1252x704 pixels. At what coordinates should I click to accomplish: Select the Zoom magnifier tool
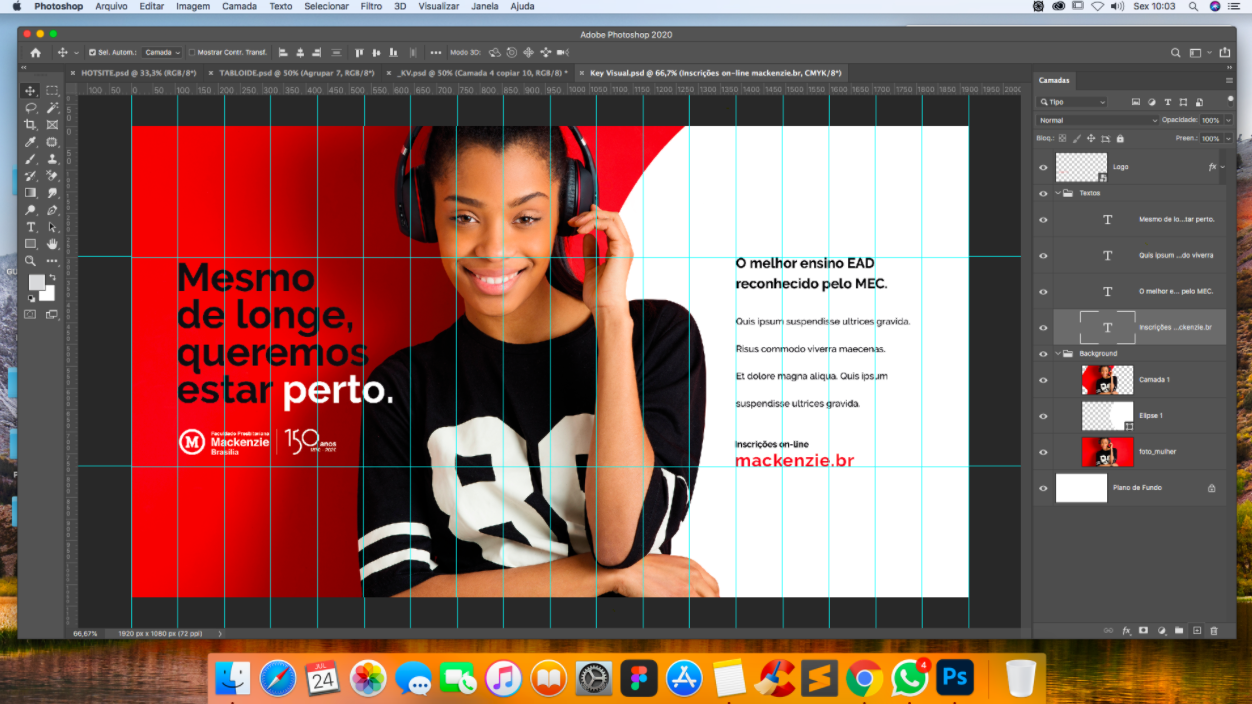30,261
